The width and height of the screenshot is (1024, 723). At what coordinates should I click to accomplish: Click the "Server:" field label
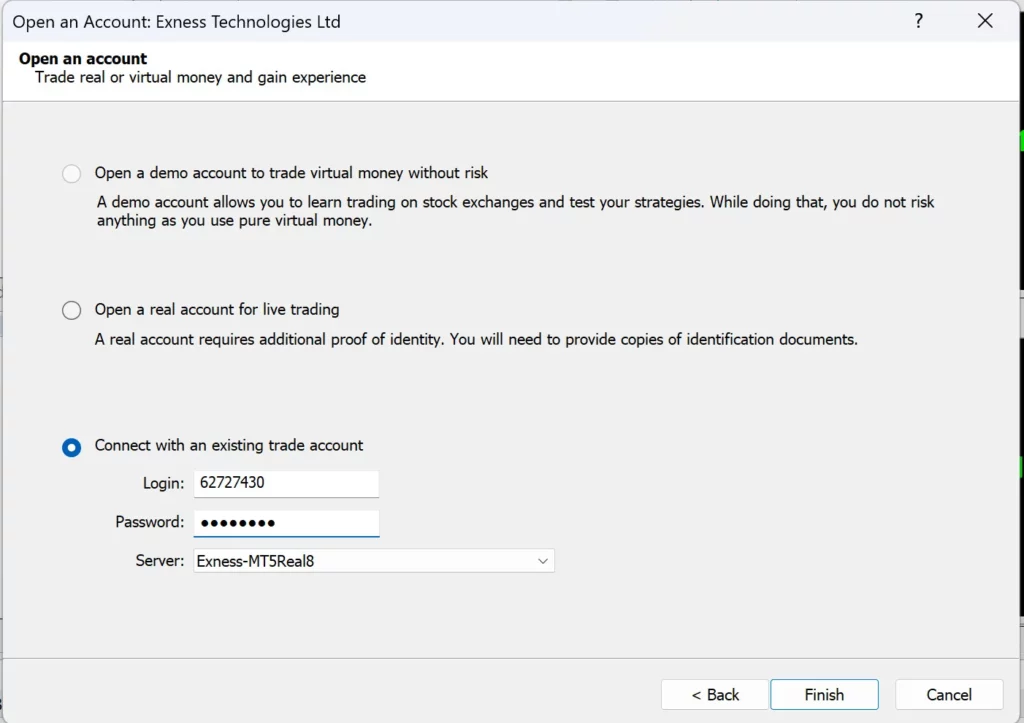[160, 561]
